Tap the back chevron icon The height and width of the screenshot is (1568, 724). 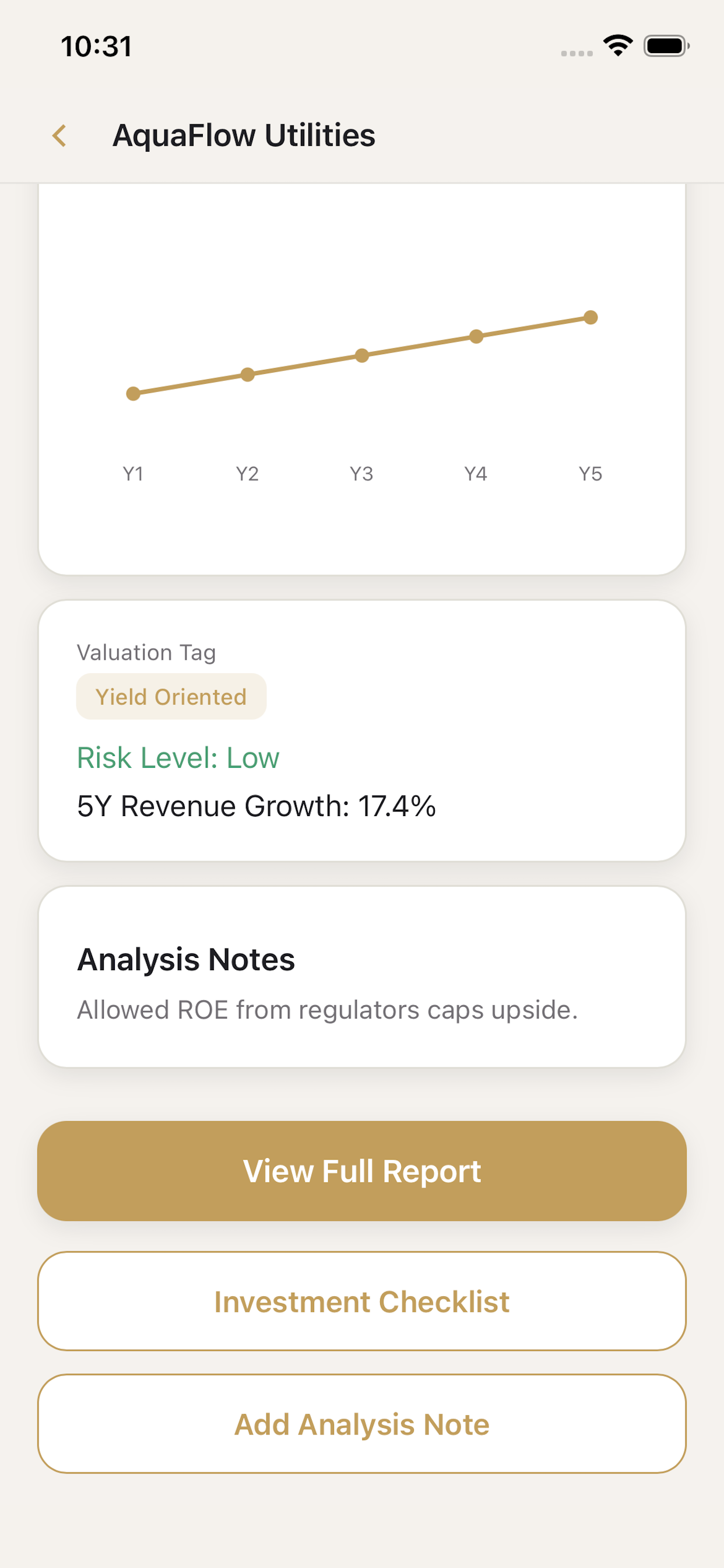59,136
